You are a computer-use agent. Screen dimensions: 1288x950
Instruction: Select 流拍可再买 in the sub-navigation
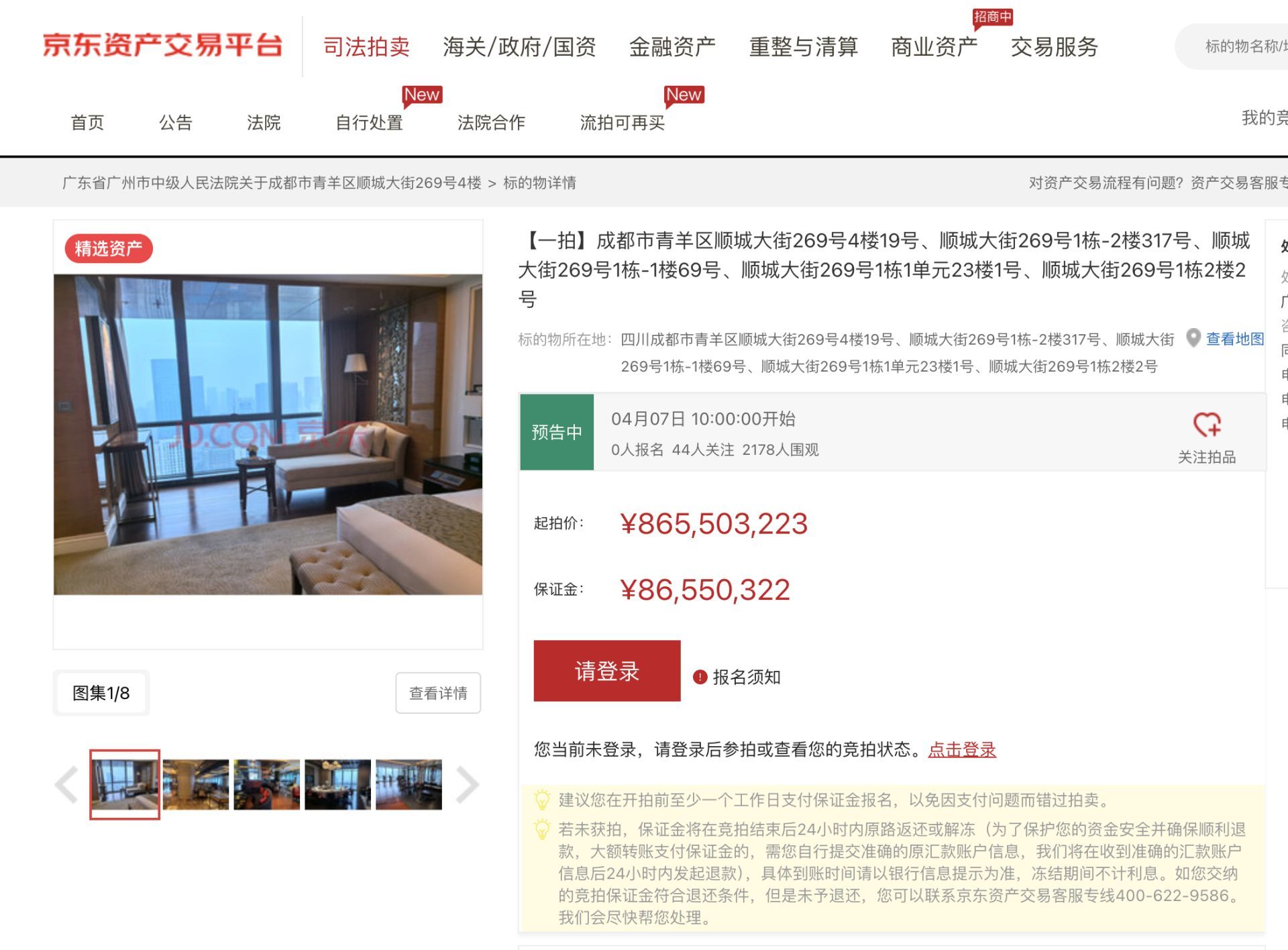pos(622,122)
